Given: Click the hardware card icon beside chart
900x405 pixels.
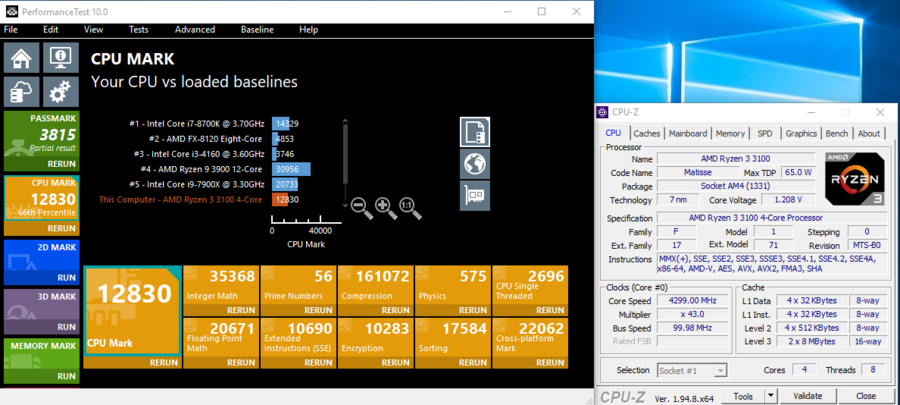Looking at the screenshot, I should (x=475, y=196).
